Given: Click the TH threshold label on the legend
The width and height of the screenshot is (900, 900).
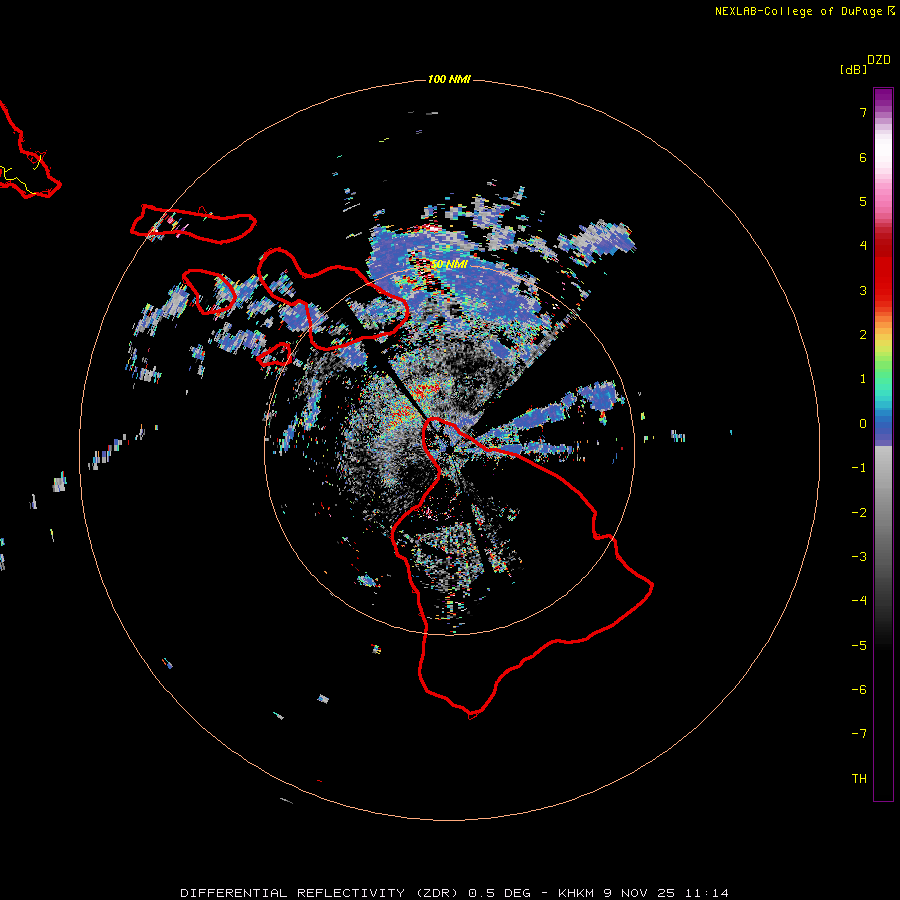Looking at the screenshot, I should click(859, 779).
